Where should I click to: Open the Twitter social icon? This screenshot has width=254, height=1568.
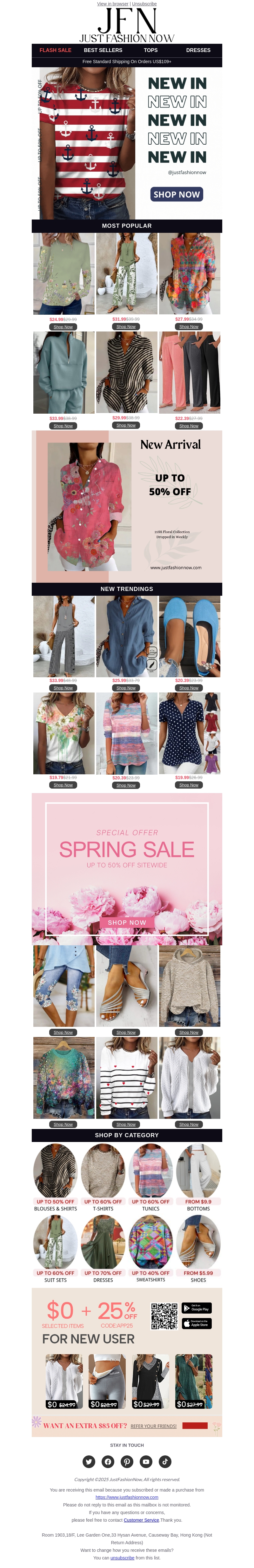pos(89,1461)
